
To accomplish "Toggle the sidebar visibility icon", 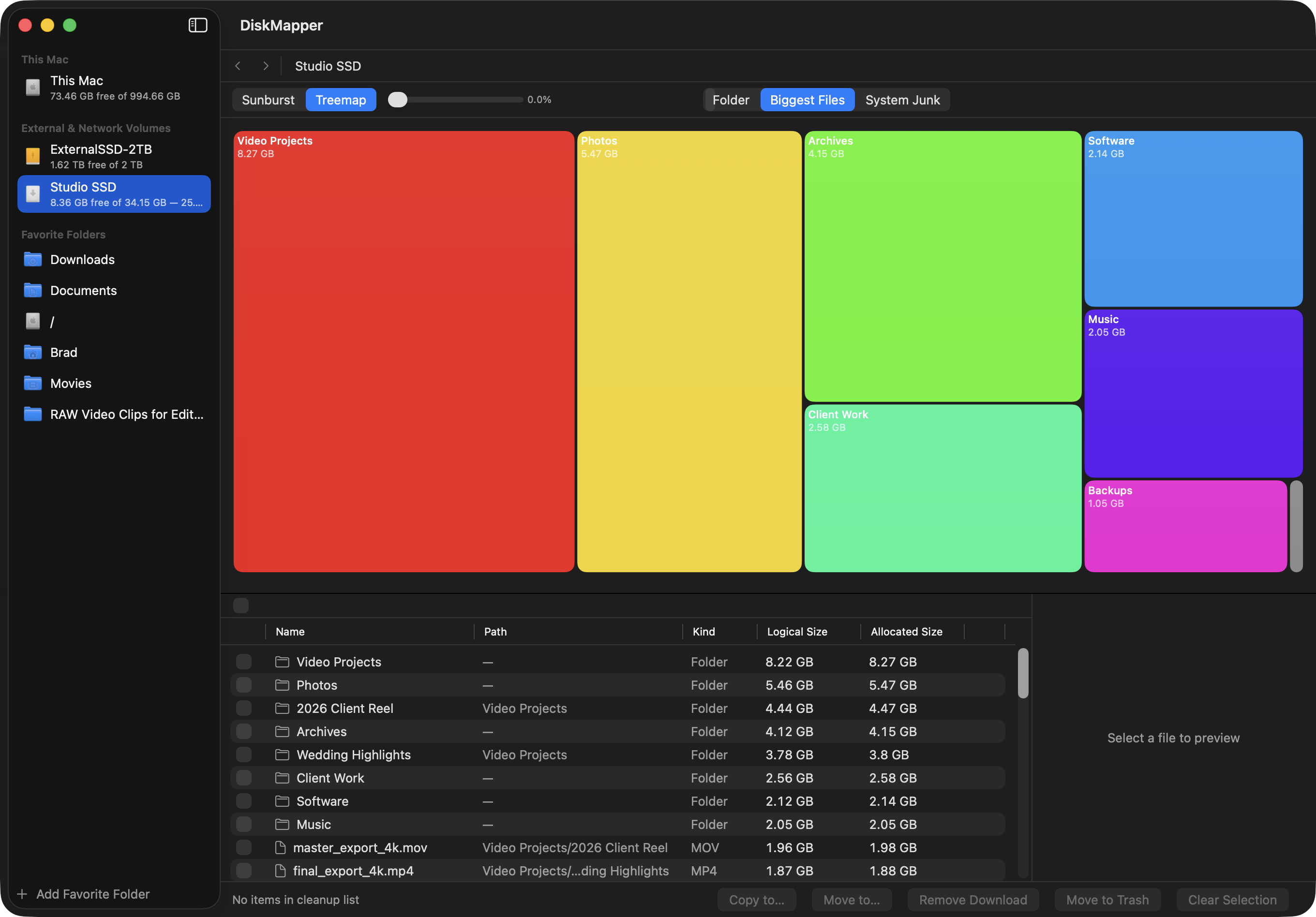I will pos(198,25).
